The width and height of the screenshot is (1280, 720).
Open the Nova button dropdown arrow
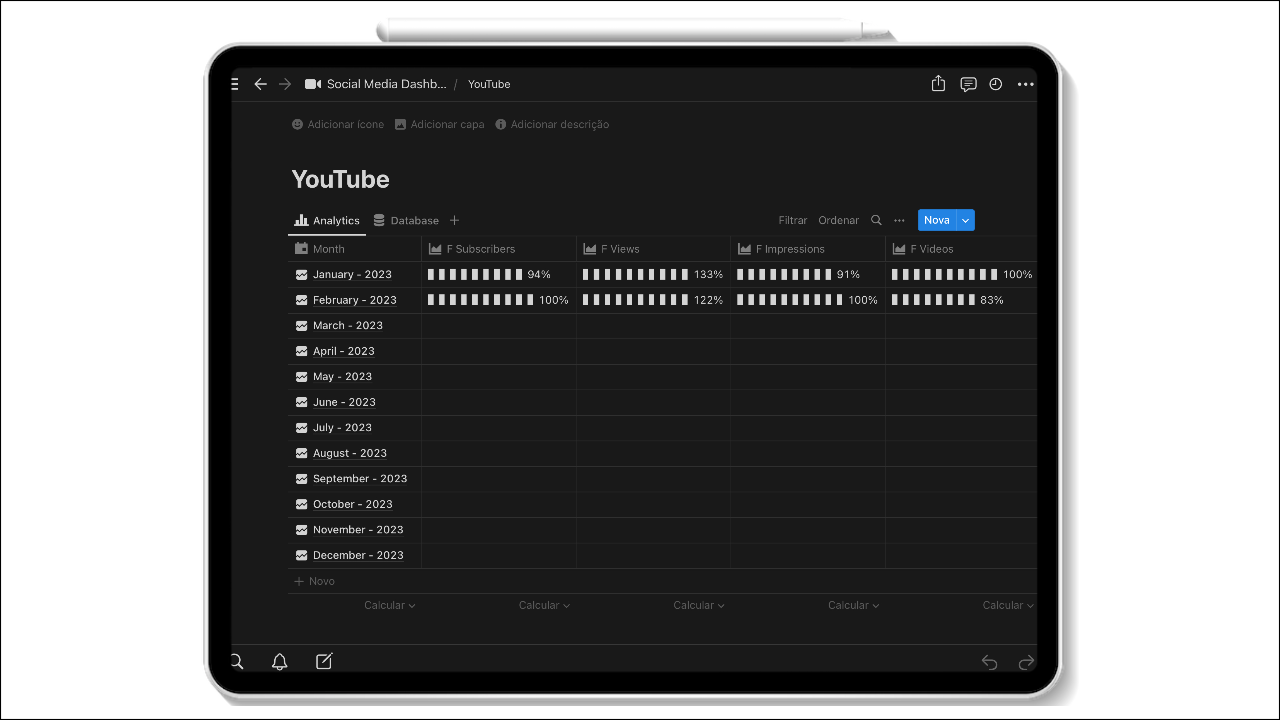pos(965,220)
